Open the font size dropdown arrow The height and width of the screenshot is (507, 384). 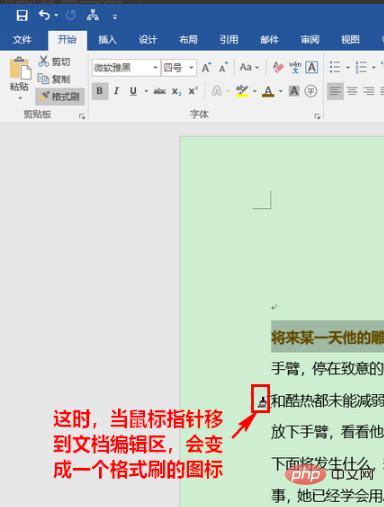[191, 68]
